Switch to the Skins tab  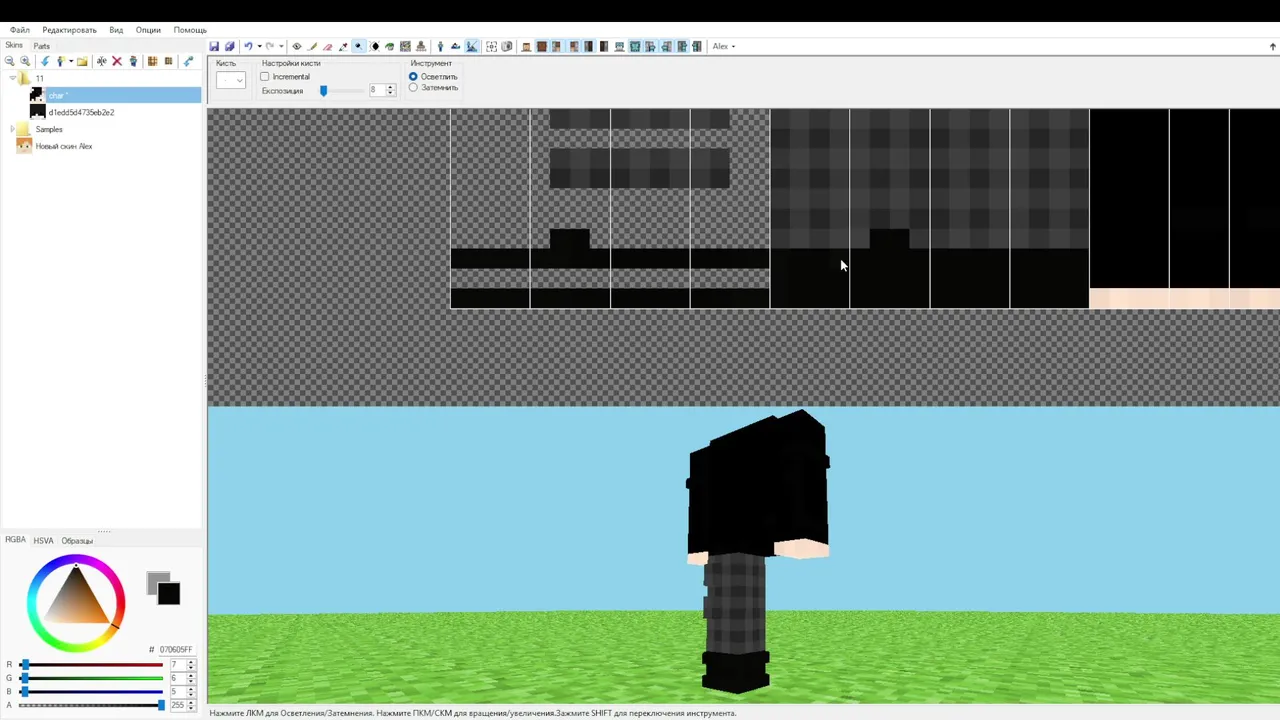[x=14, y=46]
